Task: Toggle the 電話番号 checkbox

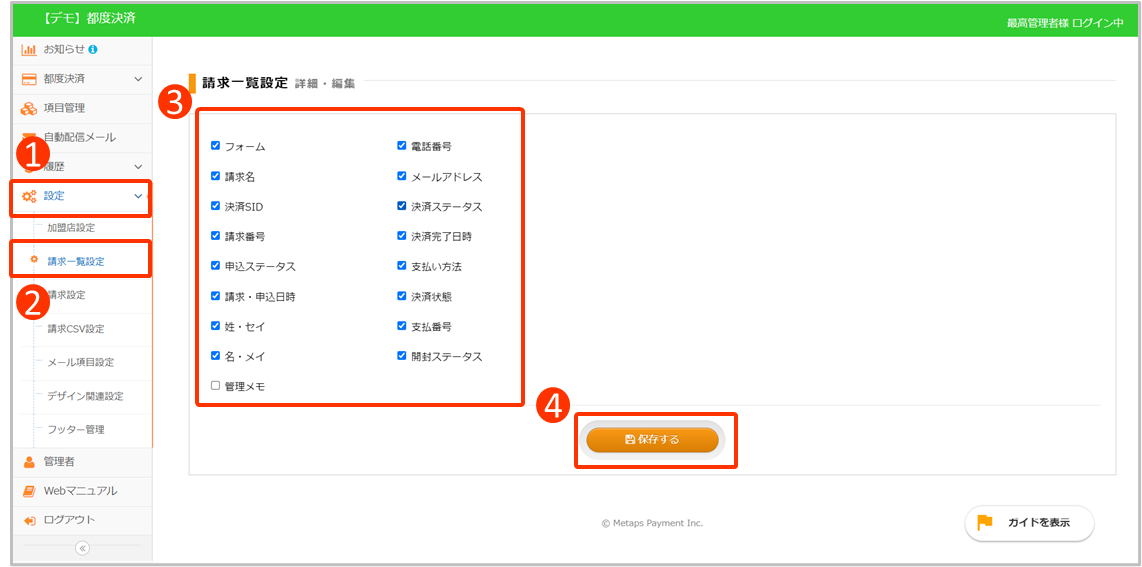Action: pos(402,146)
